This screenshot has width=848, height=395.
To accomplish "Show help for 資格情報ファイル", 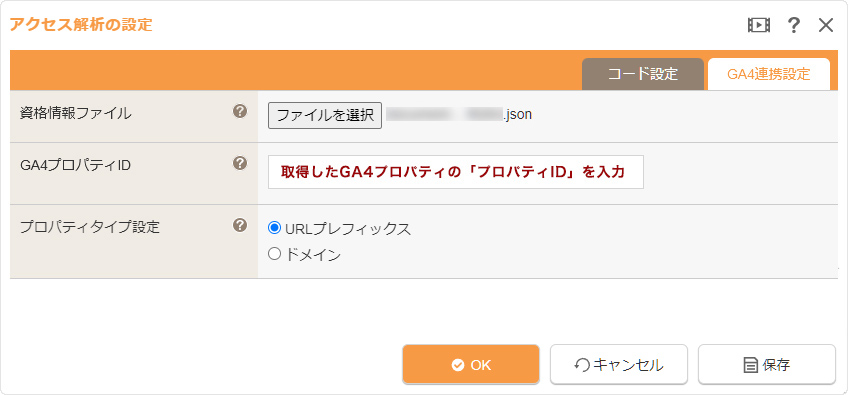I will [x=240, y=111].
